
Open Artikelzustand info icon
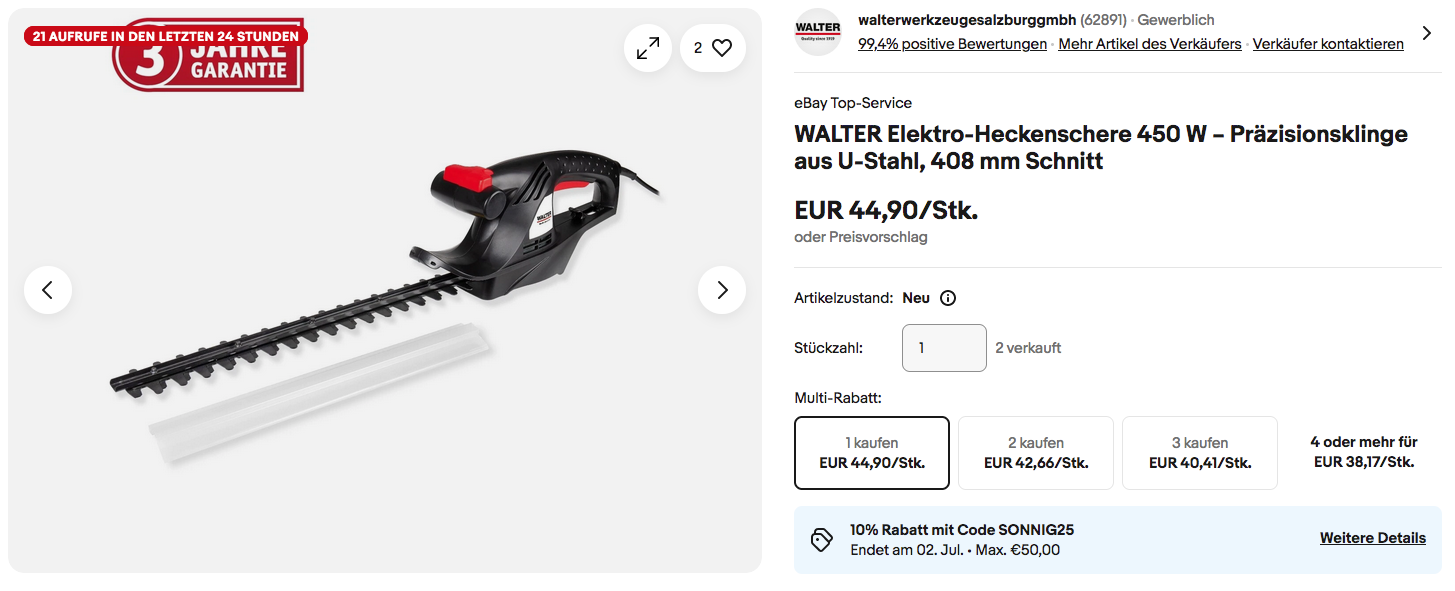click(x=948, y=298)
